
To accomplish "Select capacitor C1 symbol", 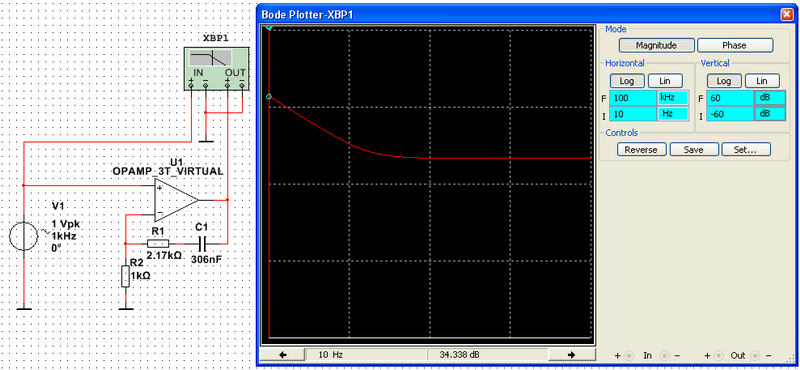I will pyautogui.click(x=204, y=243).
